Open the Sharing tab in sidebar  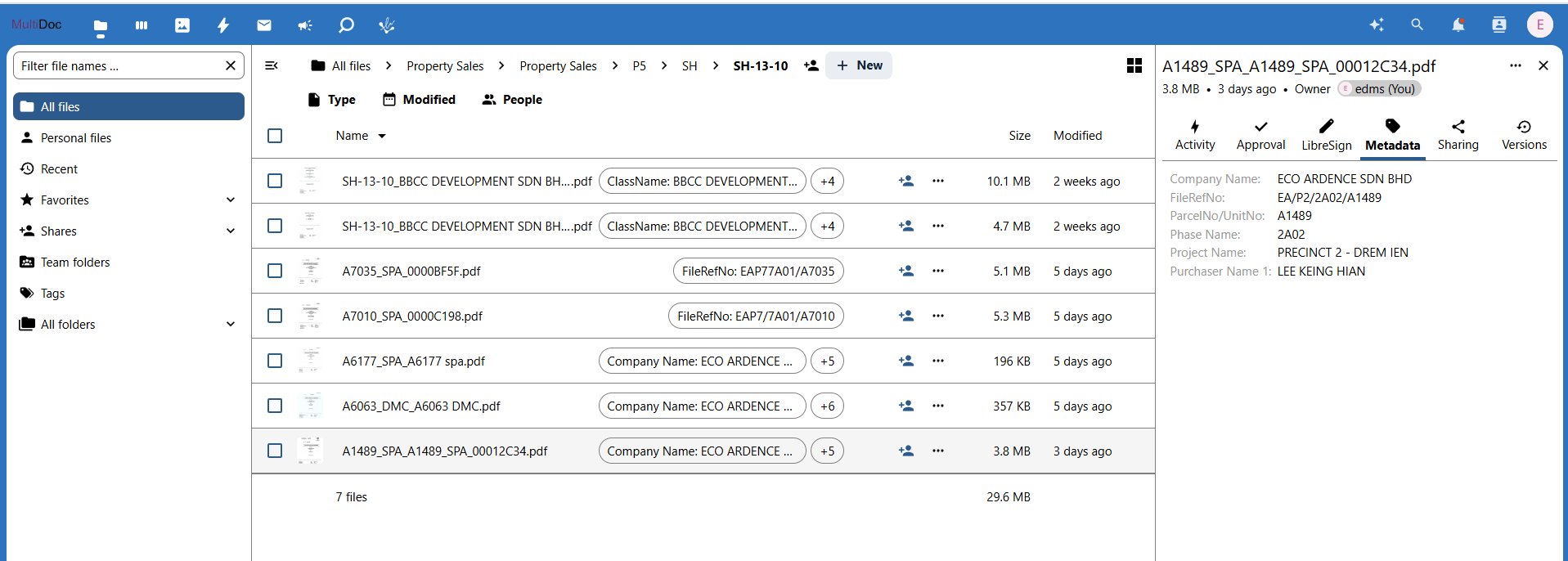(1458, 135)
